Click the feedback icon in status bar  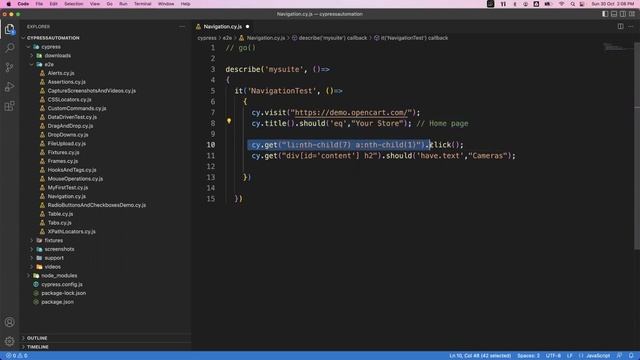tap(619, 356)
